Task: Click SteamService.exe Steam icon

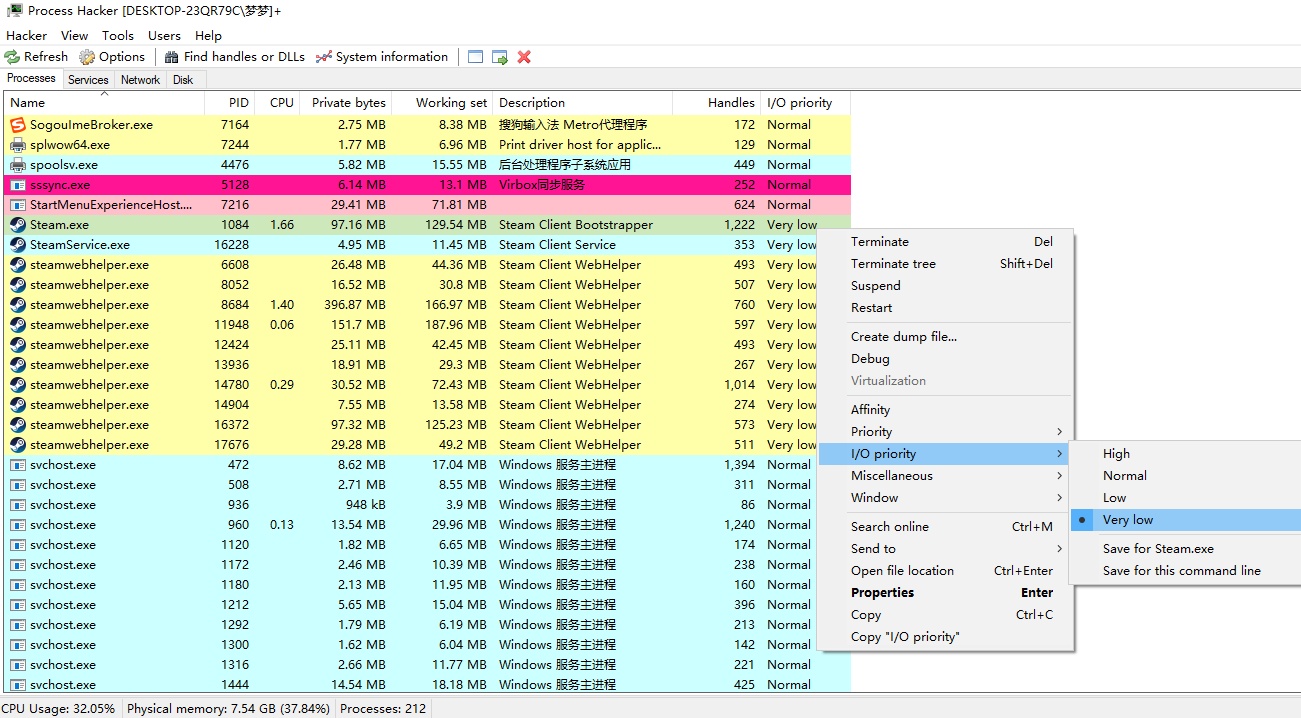Action: (x=18, y=245)
